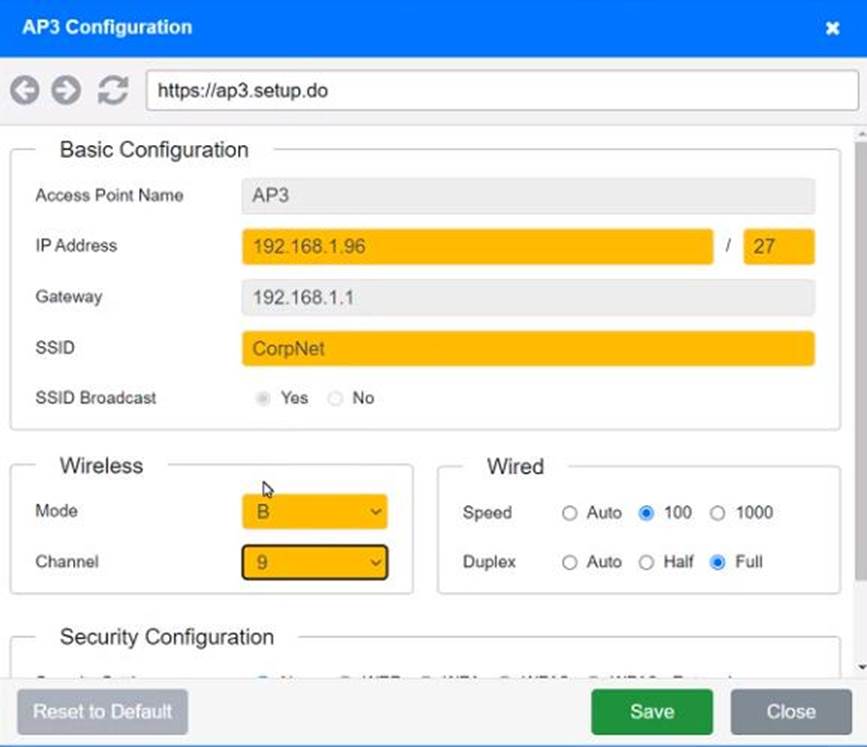Select Yes for SSID Broadcast

[264, 398]
